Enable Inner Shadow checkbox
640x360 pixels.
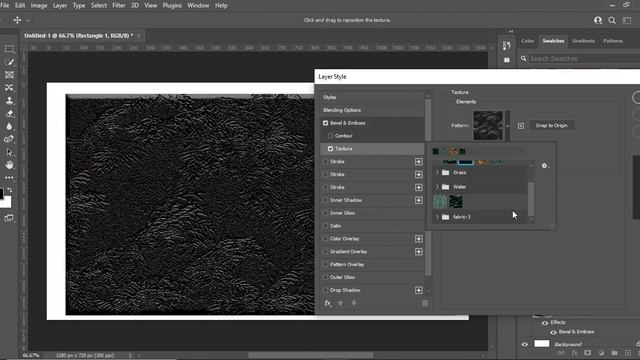[325, 200]
